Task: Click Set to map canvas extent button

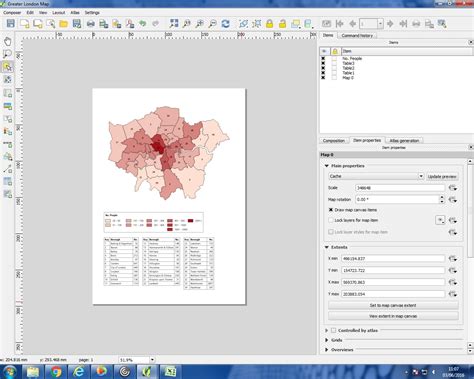Action: (393, 305)
